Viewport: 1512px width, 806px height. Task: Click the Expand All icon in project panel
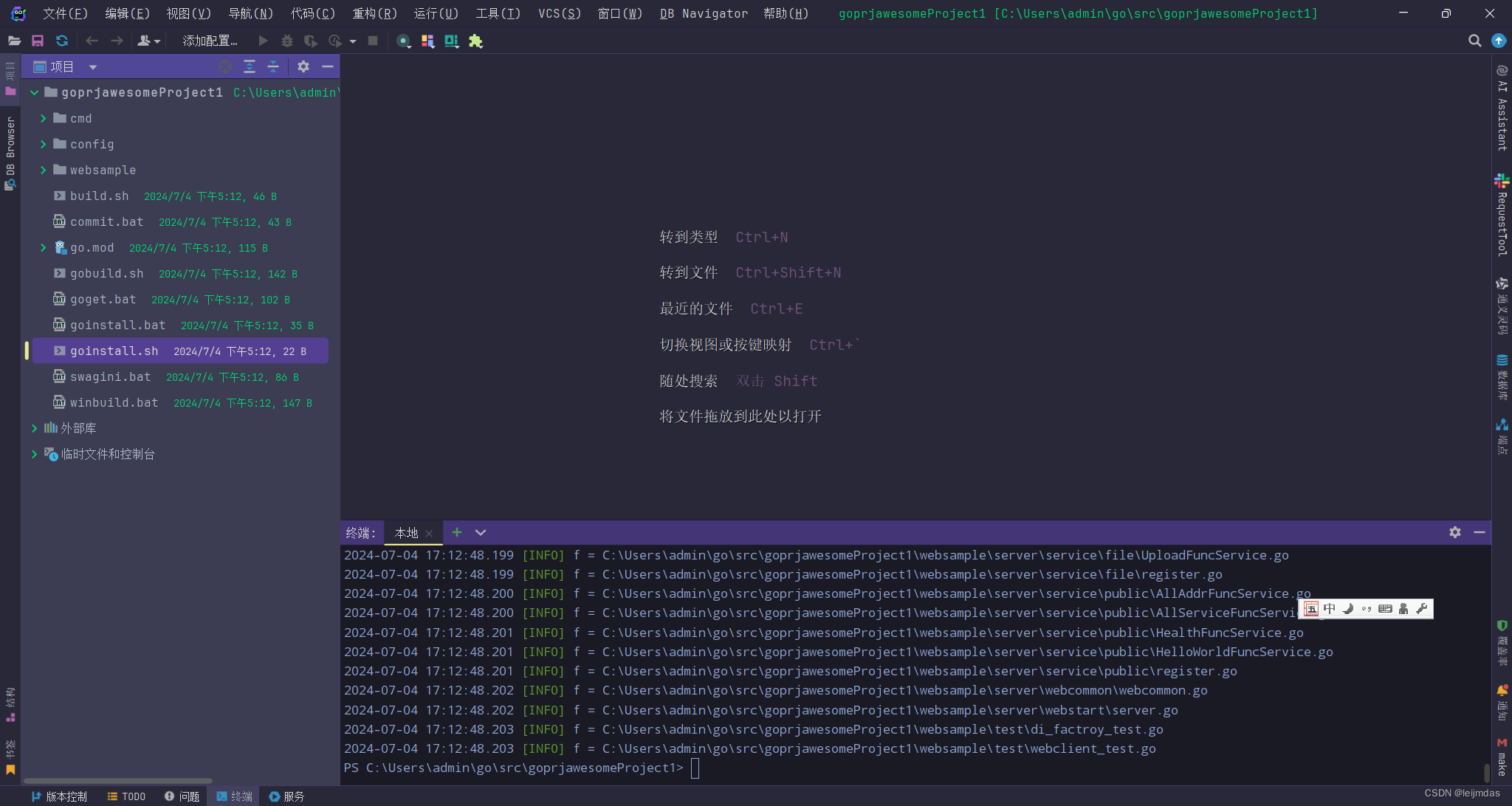[250, 67]
